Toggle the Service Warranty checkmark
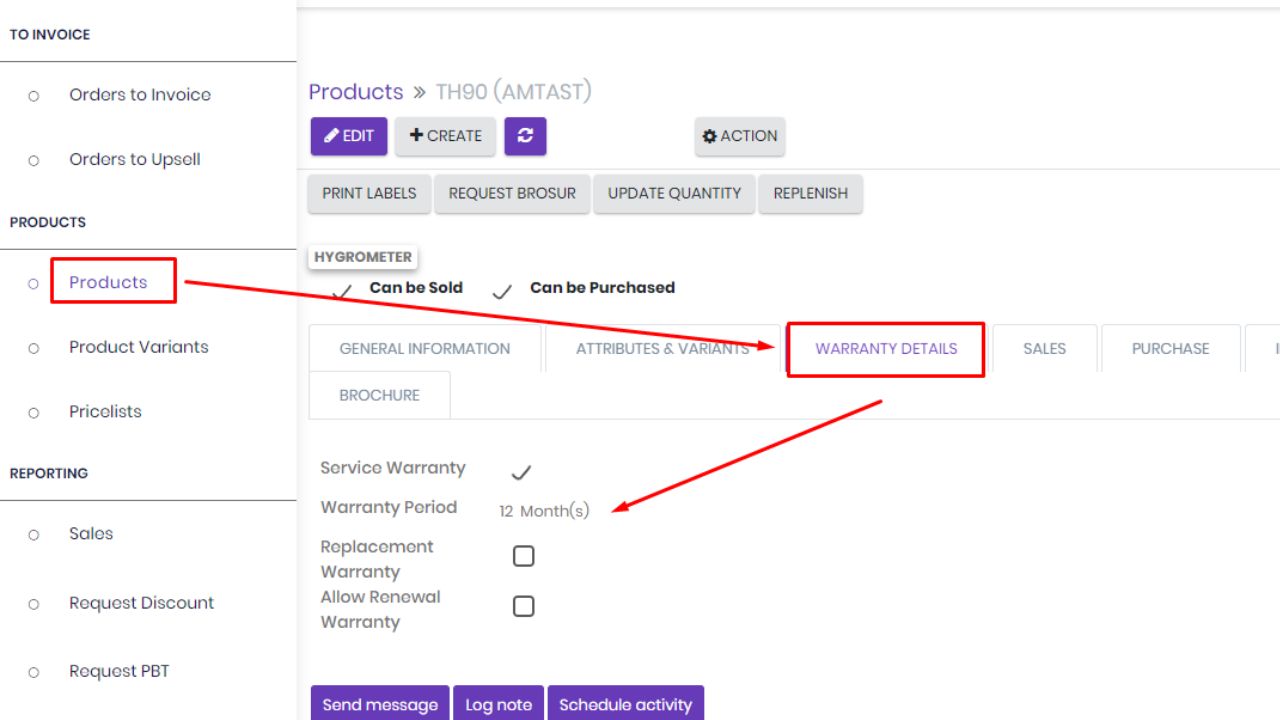Viewport: 1280px width, 720px height. (521, 472)
